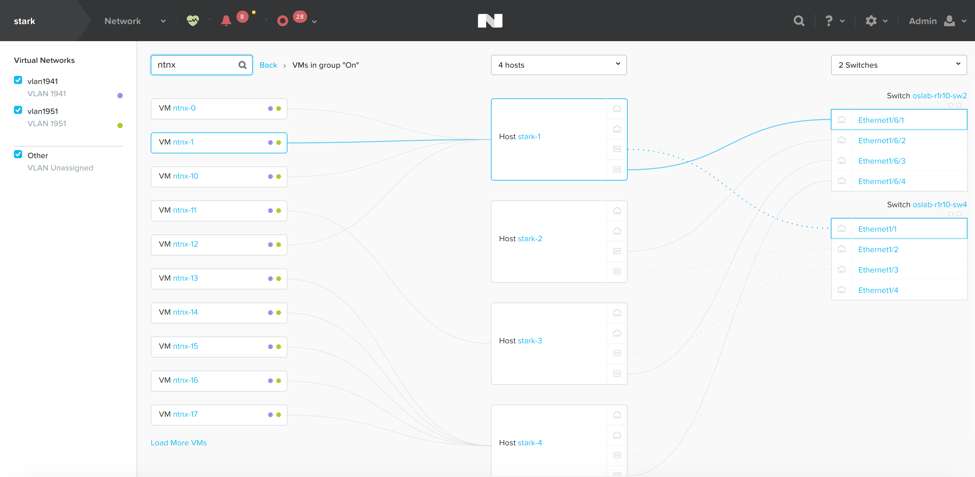975x477 pixels.
Task: Select third NIC icon on host stark-1
Action: [x=617, y=149]
